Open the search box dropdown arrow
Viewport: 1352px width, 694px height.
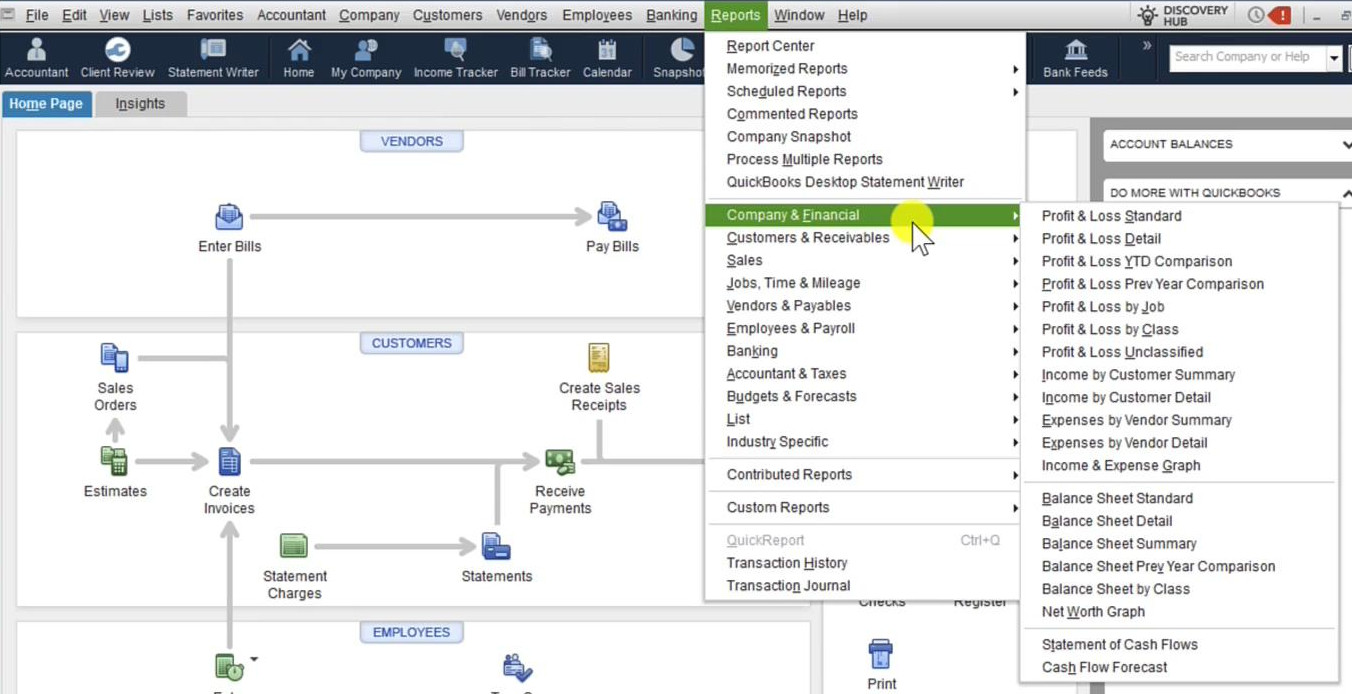1334,58
